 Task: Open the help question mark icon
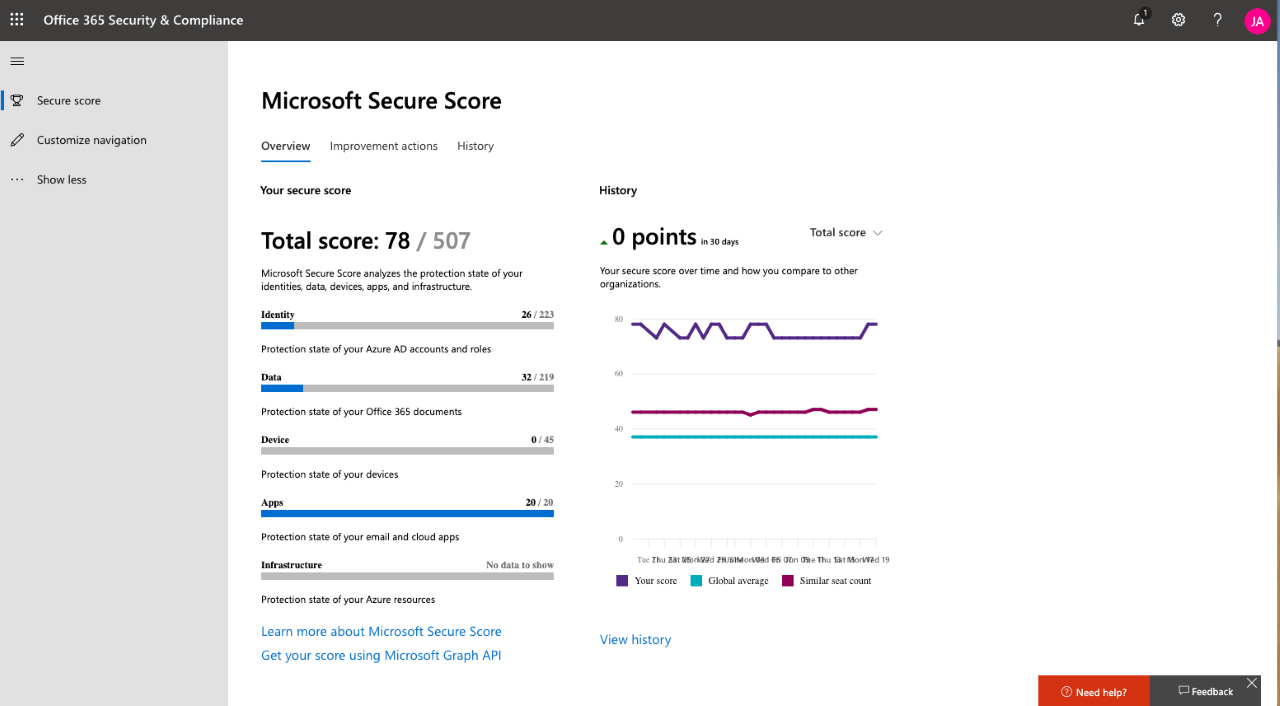click(1217, 20)
